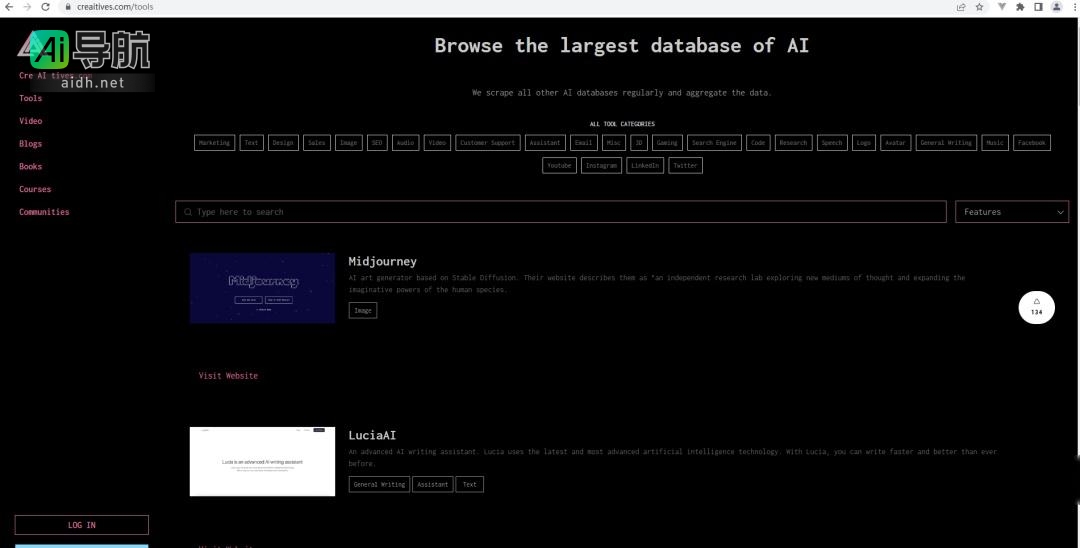Open the LuciaAI thumbnail image
Screen dimensions: 1080x548
(x=262, y=461)
